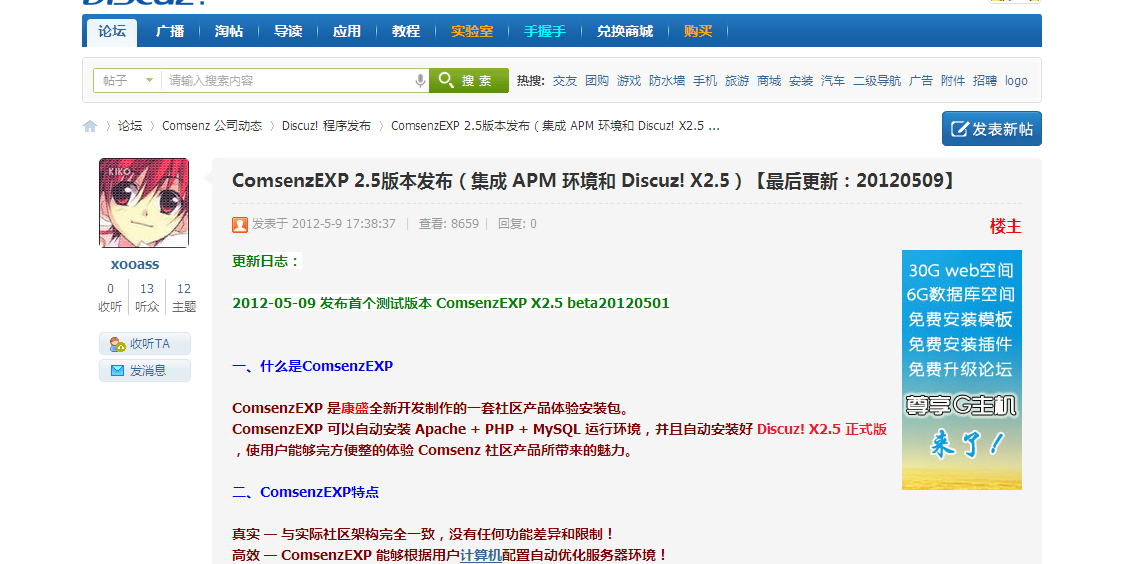Screen dimensions: 1130x564
Task: Click username xooass under avatar
Action: 135,264
